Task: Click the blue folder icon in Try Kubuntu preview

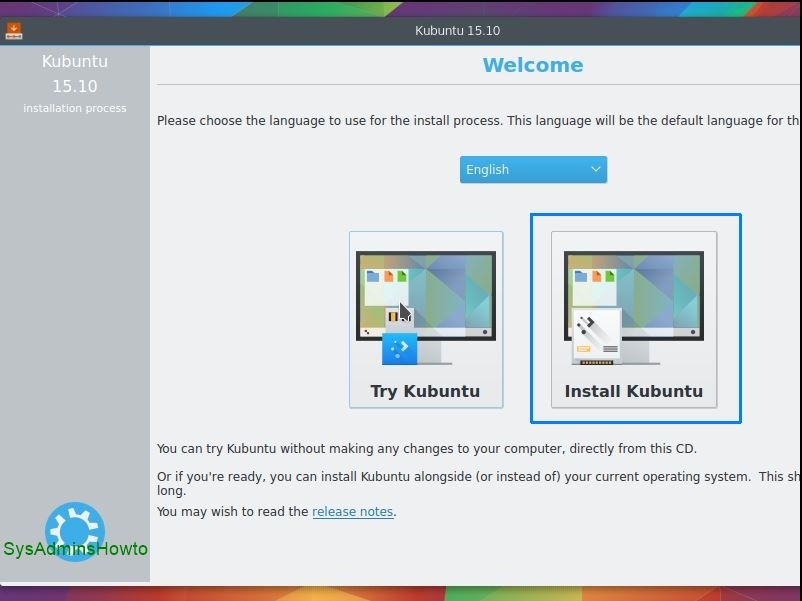Action: click(x=373, y=276)
